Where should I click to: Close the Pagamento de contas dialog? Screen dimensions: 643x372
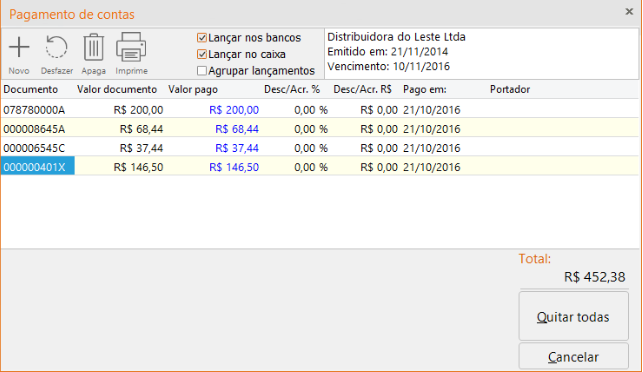point(629,11)
